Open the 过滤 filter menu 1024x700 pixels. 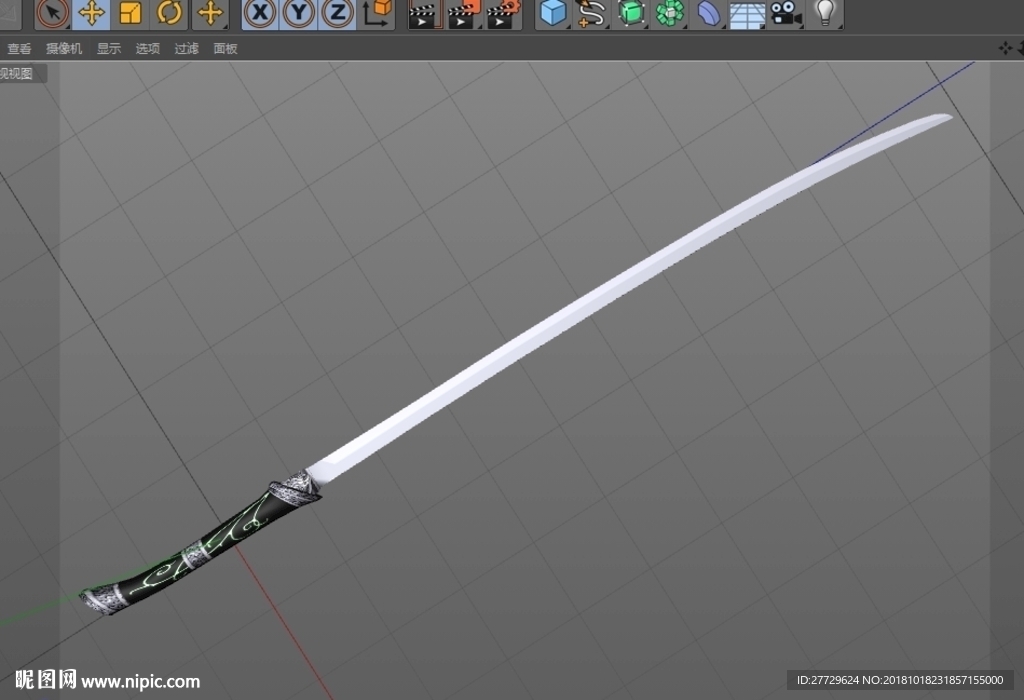tap(187, 48)
